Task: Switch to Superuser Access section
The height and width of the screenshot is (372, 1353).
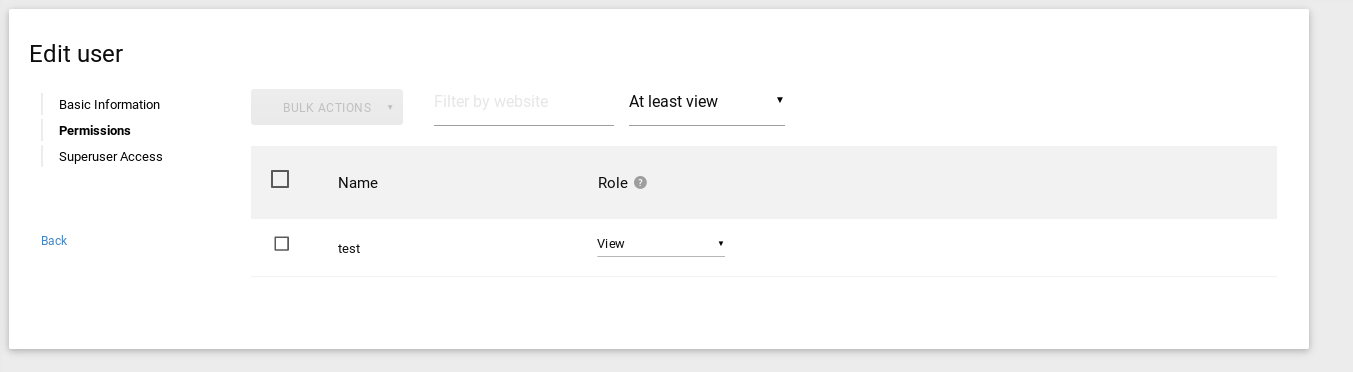Action: [111, 157]
